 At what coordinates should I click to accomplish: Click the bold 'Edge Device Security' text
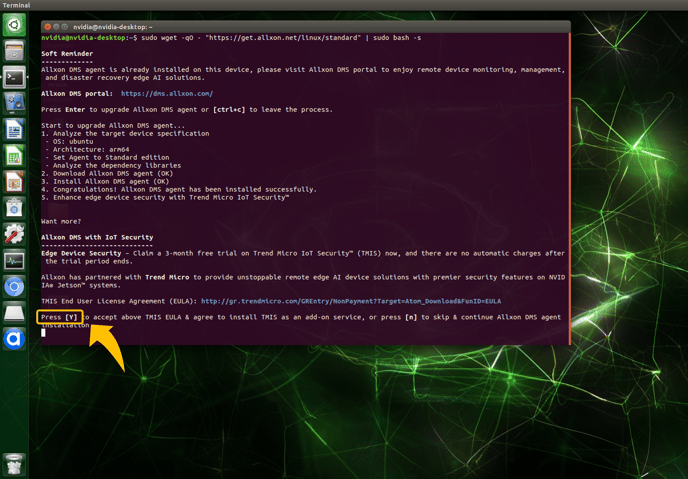[x=81, y=253]
